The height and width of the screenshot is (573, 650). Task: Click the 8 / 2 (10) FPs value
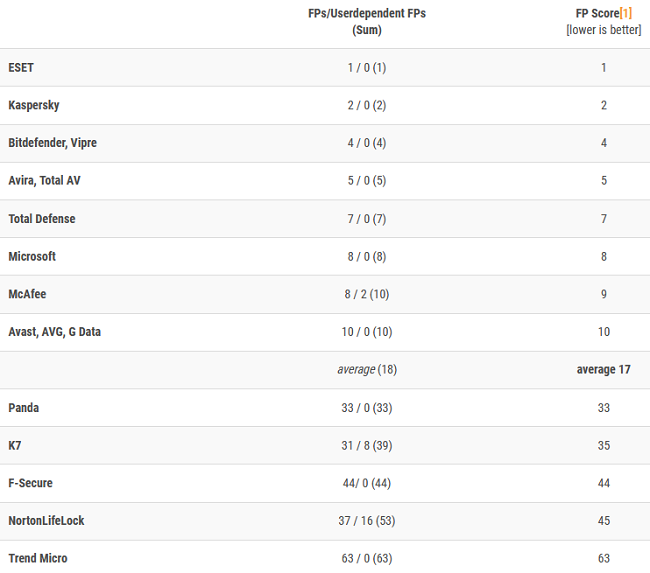367,294
